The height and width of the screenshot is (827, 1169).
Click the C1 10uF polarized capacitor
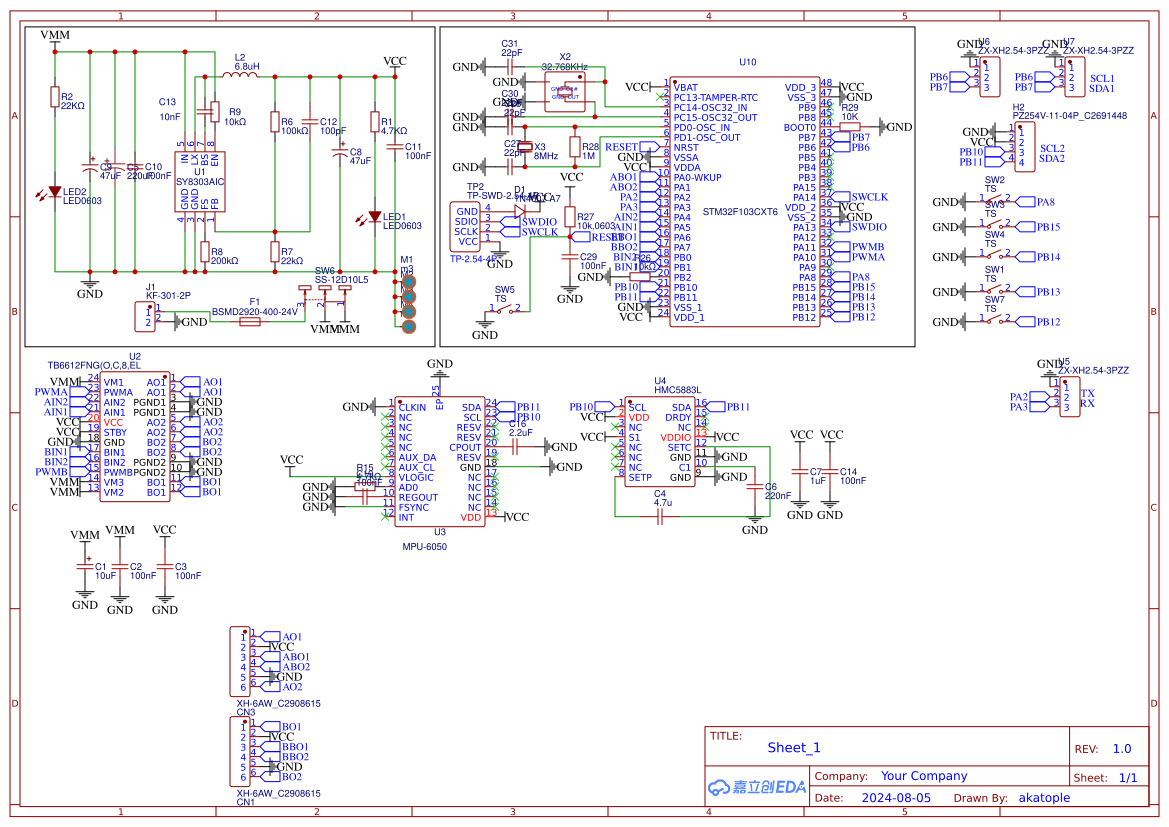coord(84,567)
